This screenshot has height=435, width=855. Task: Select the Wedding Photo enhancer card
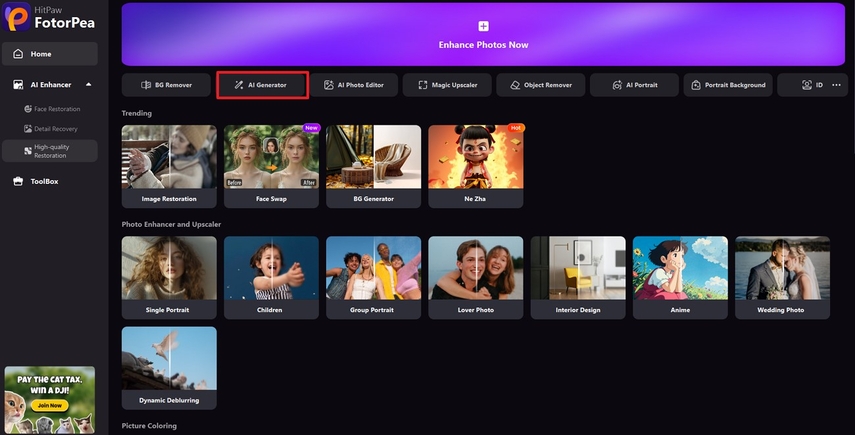[782, 277]
